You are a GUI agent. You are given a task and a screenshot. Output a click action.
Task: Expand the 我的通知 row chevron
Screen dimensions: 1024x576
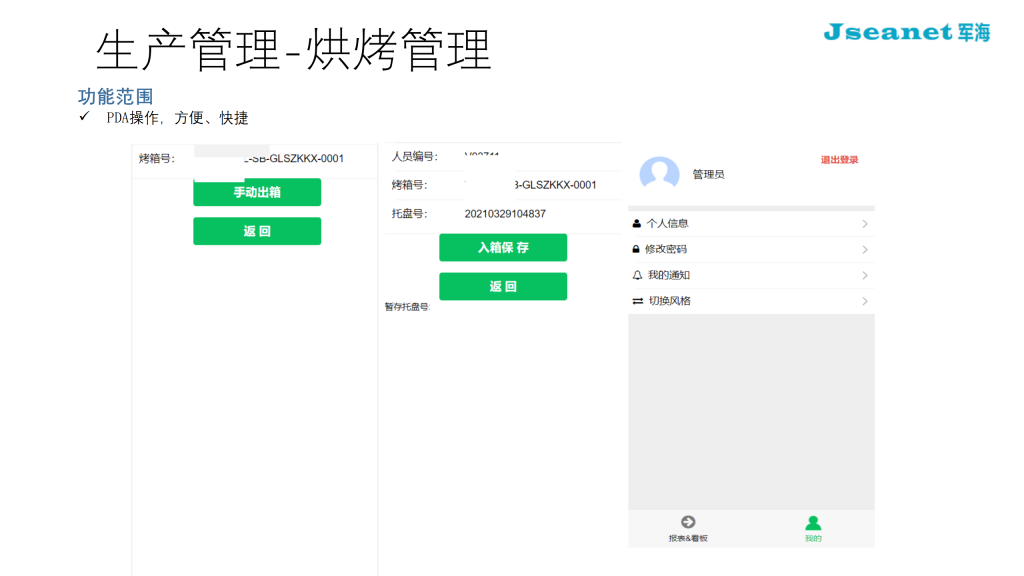click(x=864, y=276)
